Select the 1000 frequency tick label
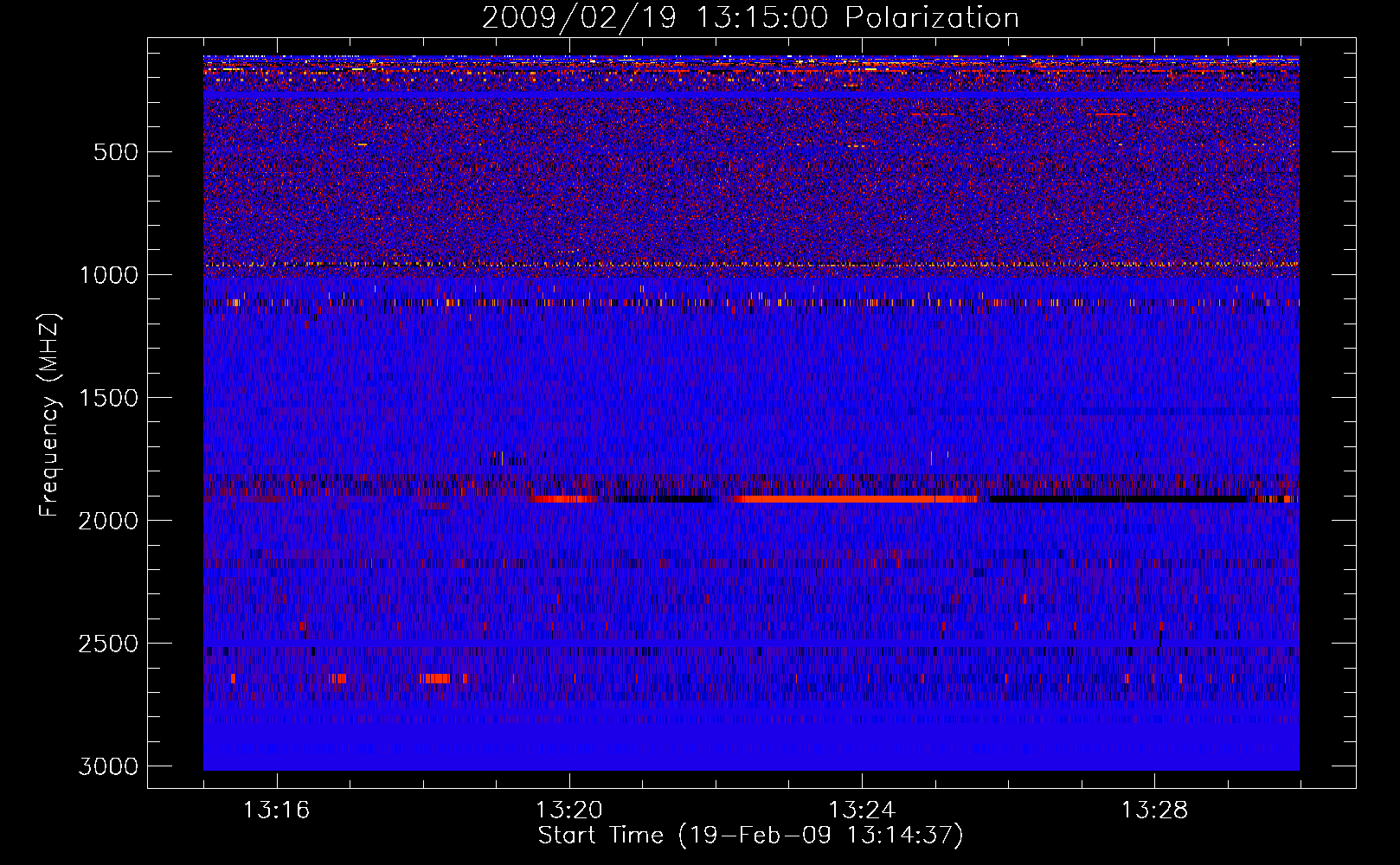The width and height of the screenshot is (1400, 865). 109,275
